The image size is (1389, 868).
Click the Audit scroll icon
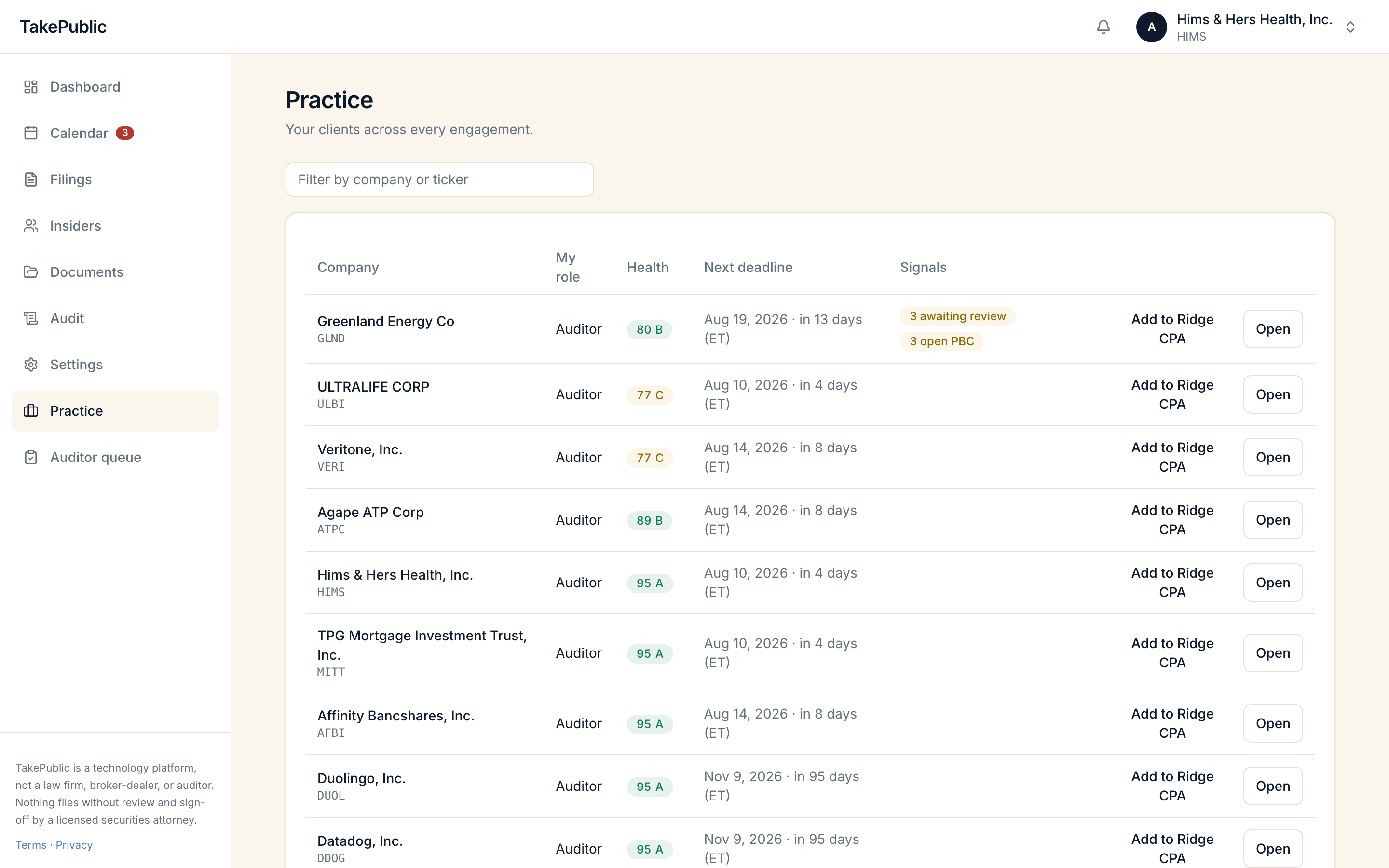[x=31, y=318]
